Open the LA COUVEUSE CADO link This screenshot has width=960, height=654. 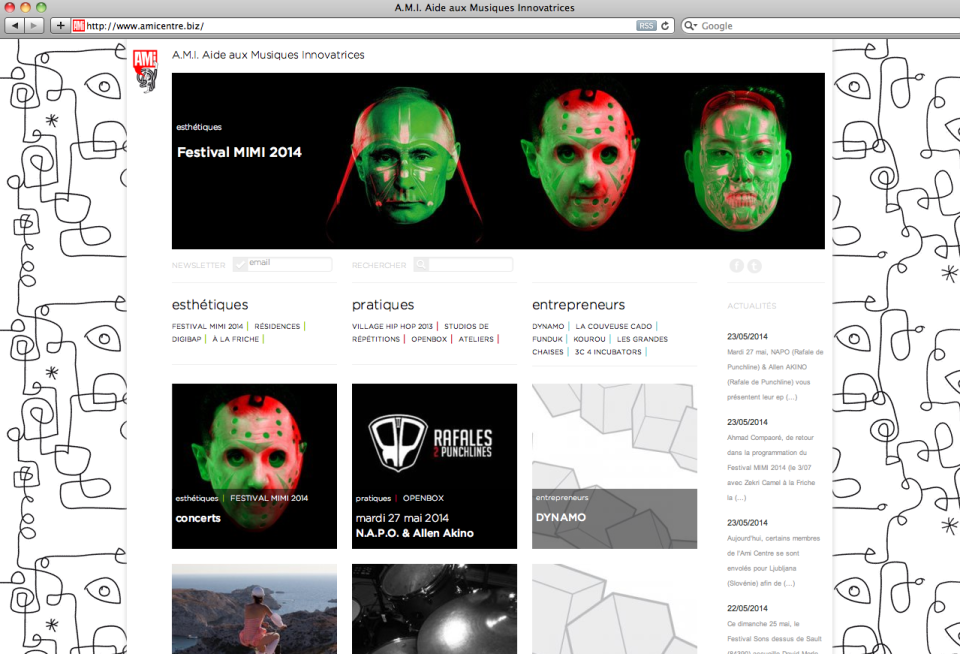tap(613, 326)
